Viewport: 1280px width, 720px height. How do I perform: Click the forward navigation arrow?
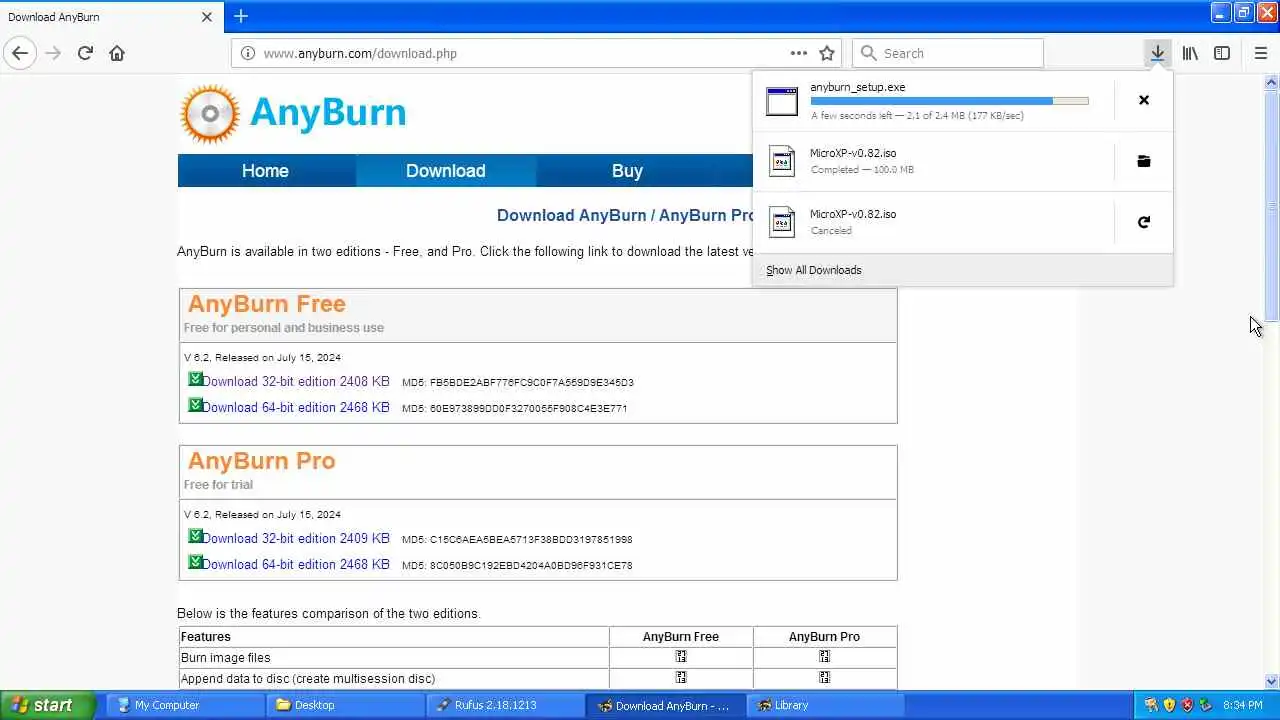click(53, 53)
